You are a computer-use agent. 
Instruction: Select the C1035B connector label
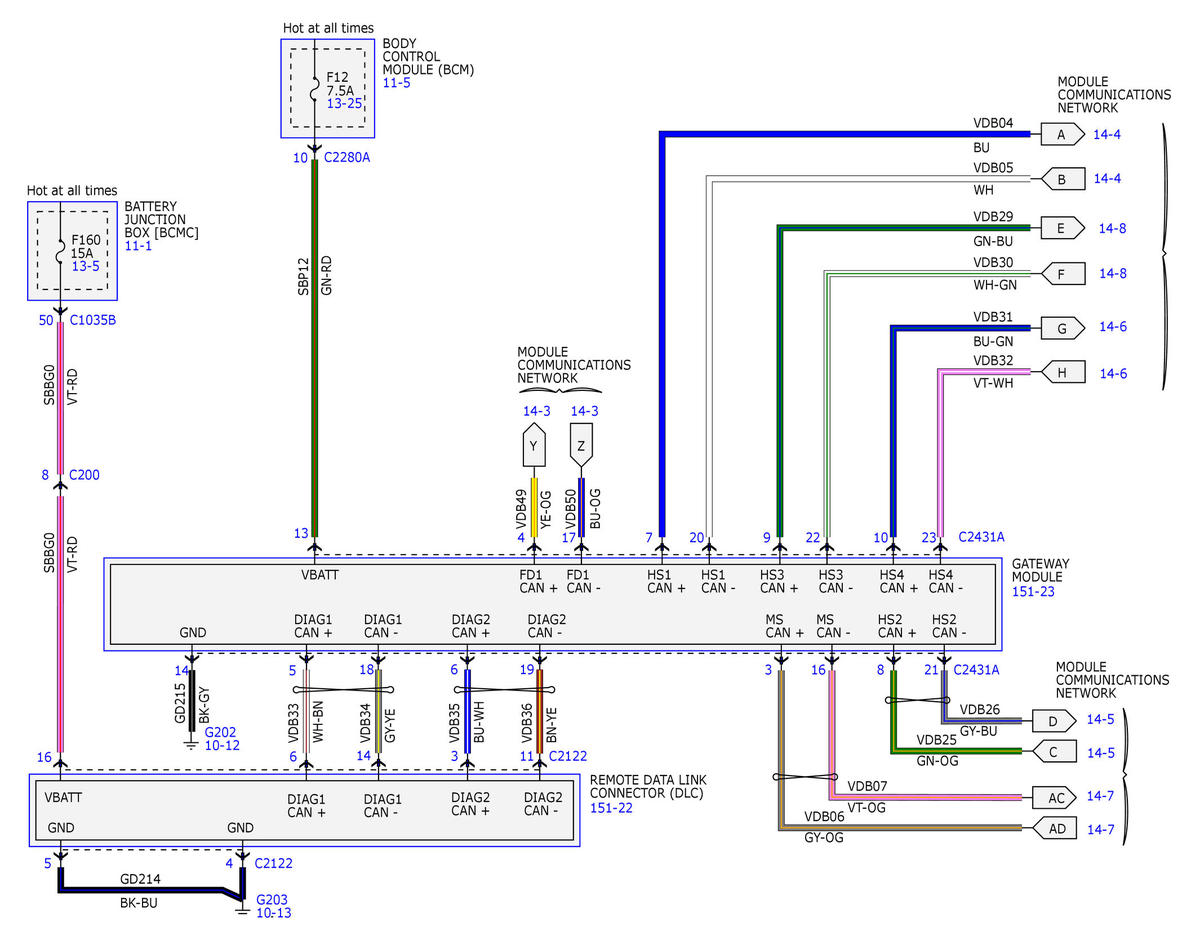point(93,321)
